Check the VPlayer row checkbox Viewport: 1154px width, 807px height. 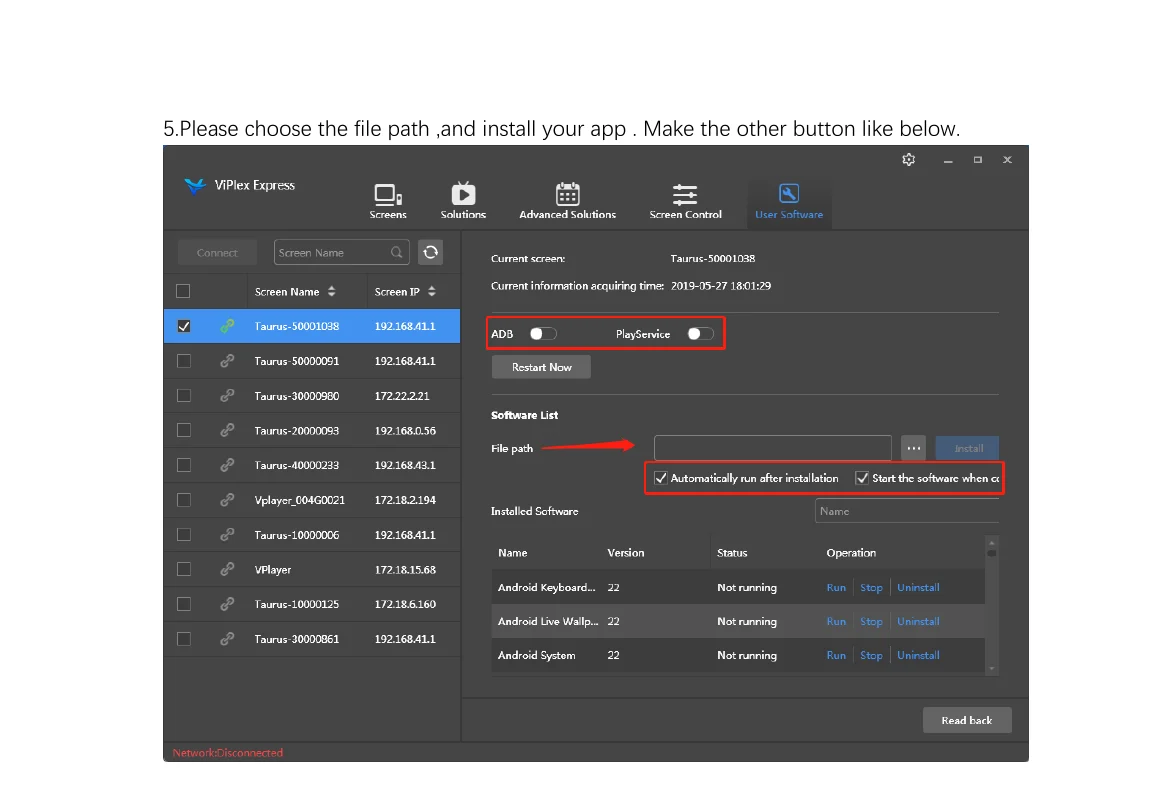(184, 569)
